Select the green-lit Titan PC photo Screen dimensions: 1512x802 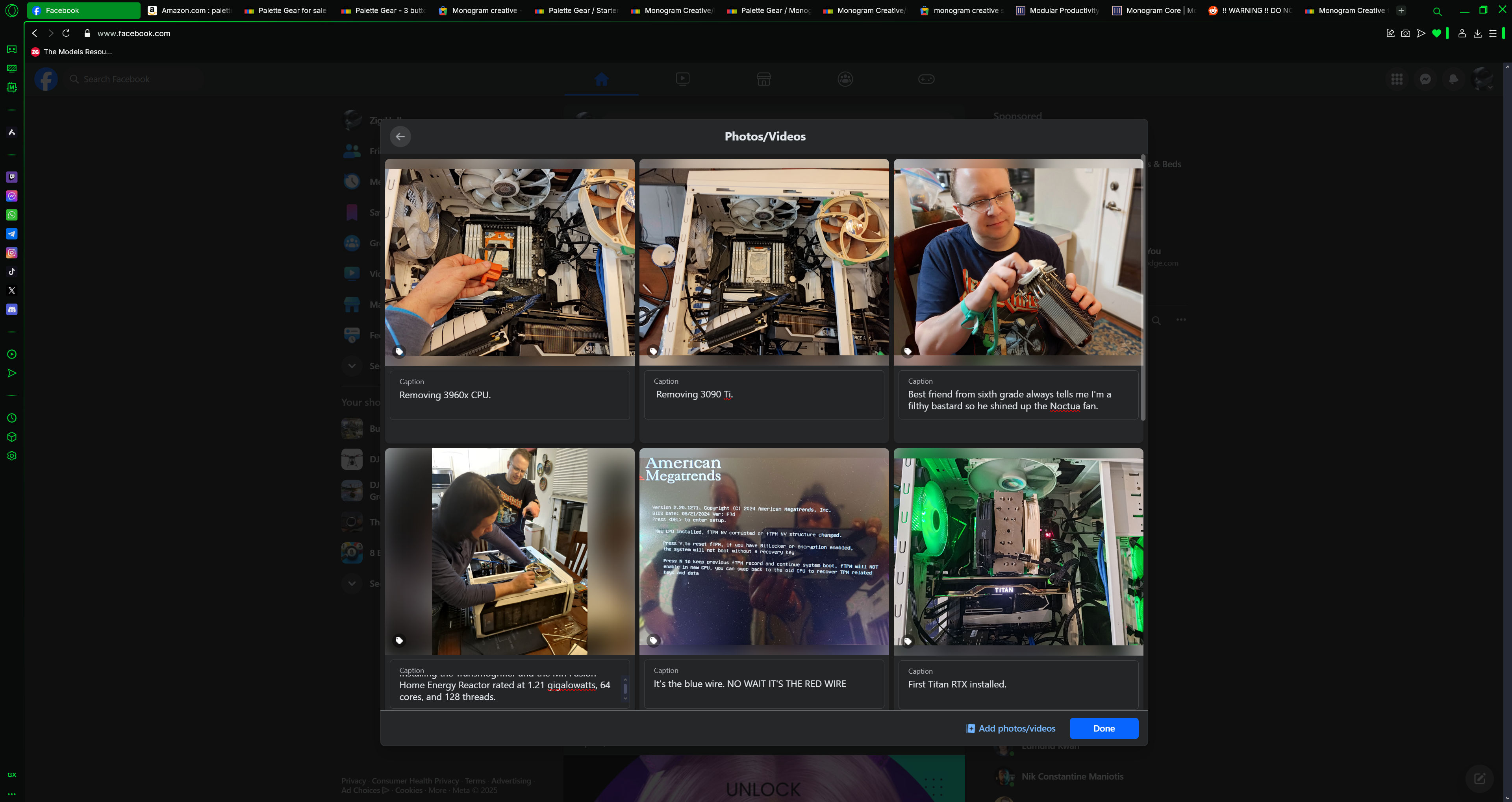(1018, 551)
